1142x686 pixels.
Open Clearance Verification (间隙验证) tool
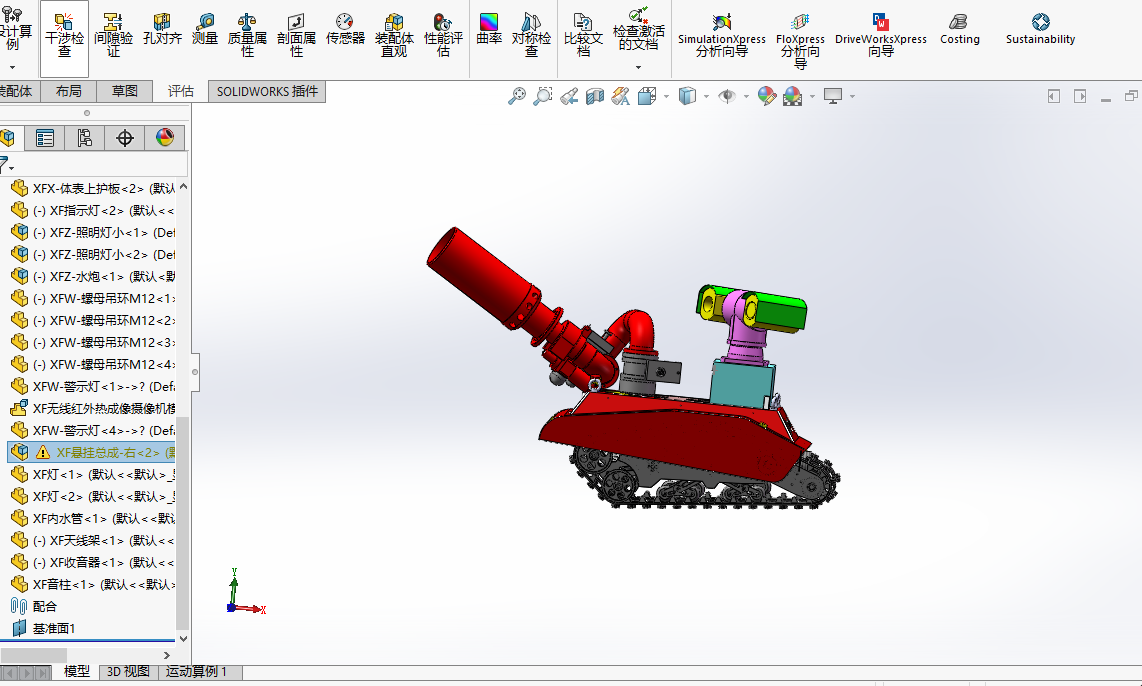click(x=114, y=36)
